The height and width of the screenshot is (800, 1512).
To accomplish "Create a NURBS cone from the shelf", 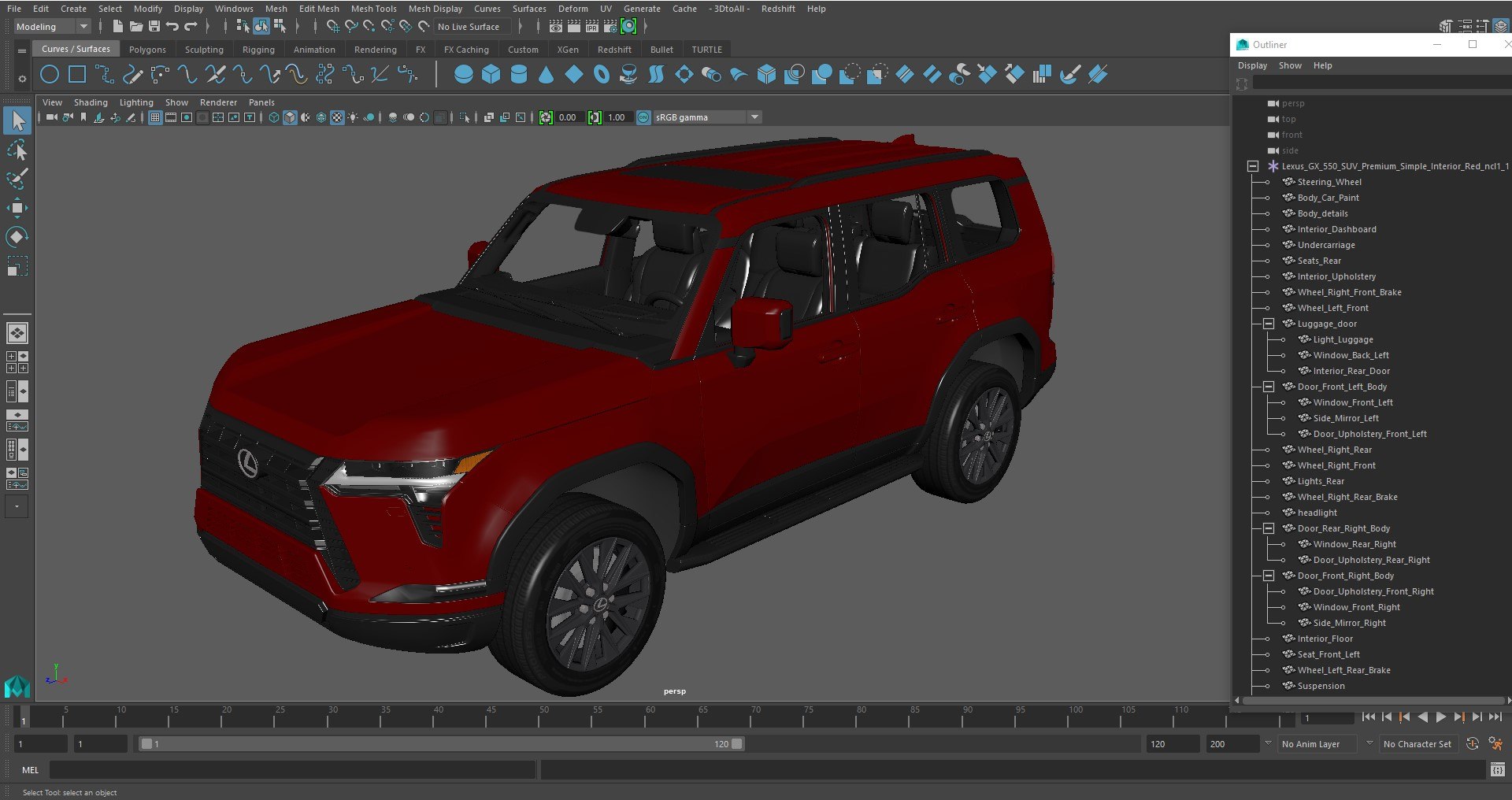I will click(547, 75).
